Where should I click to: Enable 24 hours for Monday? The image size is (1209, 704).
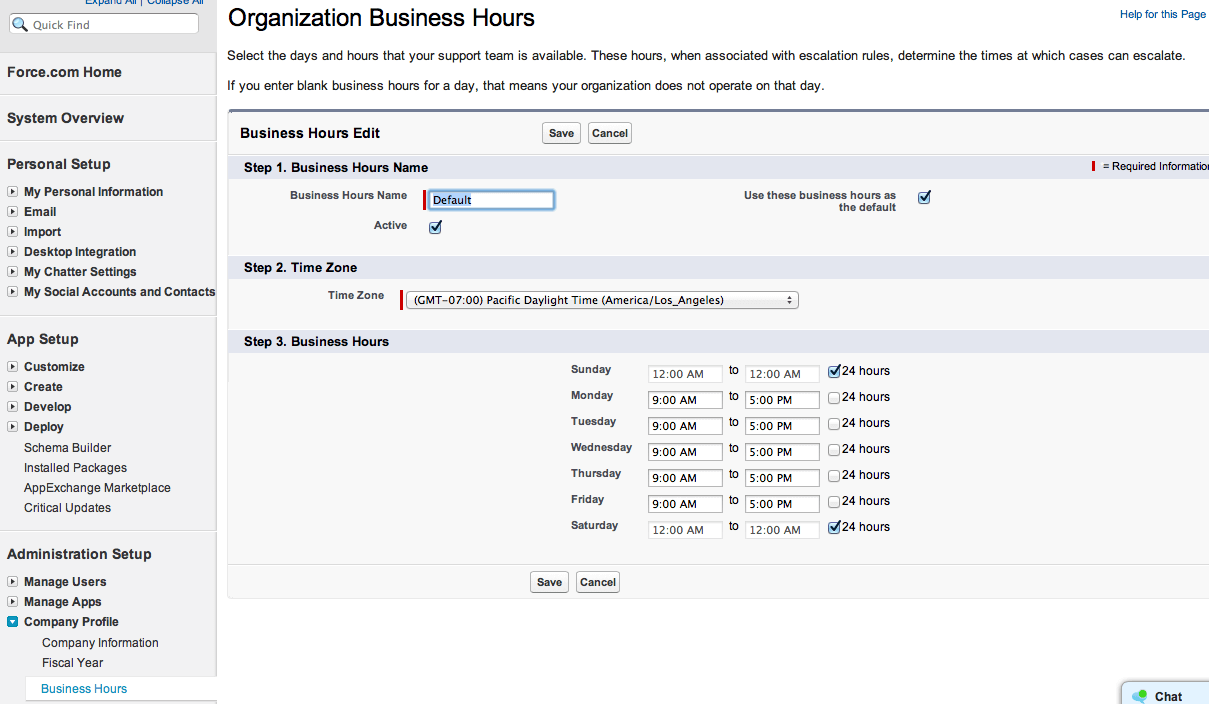tap(833, 397)
